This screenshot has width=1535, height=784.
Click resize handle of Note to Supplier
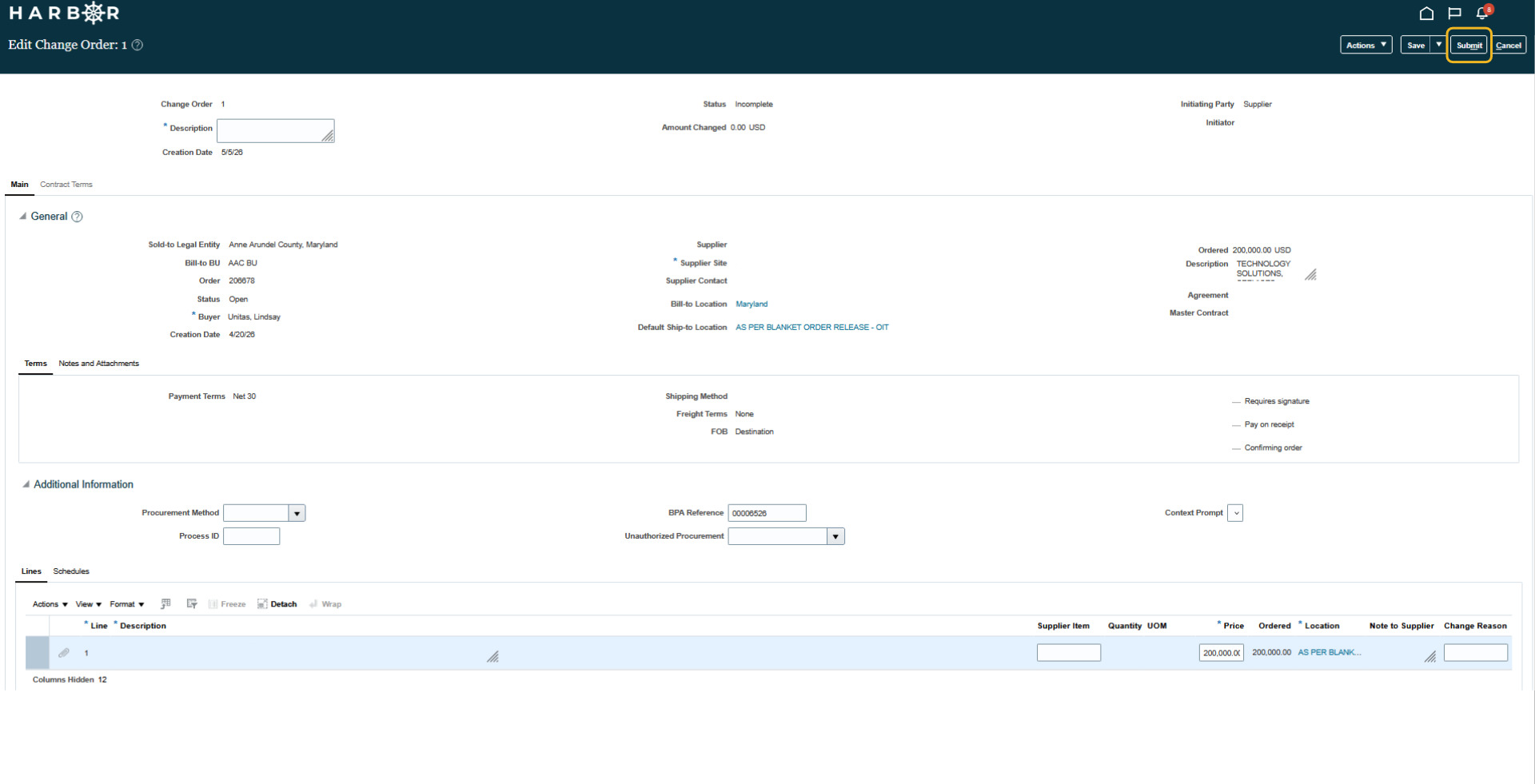tap(1430, 656)
